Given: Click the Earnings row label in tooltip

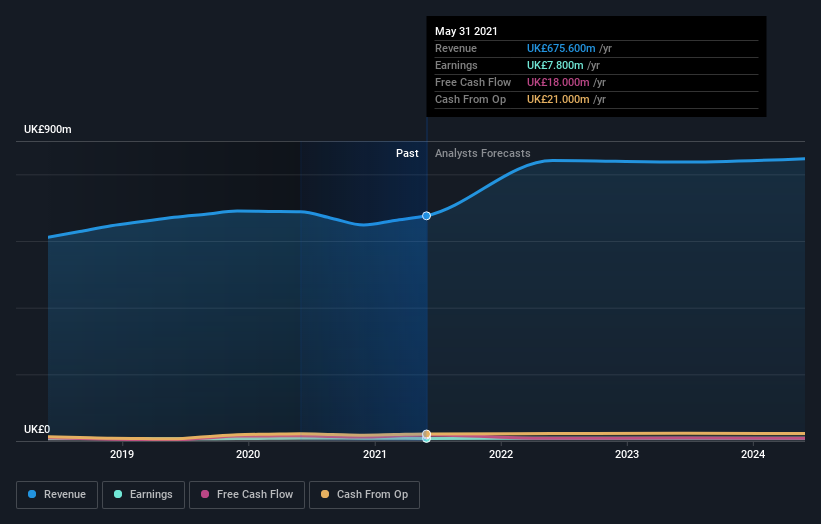Looking at the screenshot, I should click(x=456, y=65).
